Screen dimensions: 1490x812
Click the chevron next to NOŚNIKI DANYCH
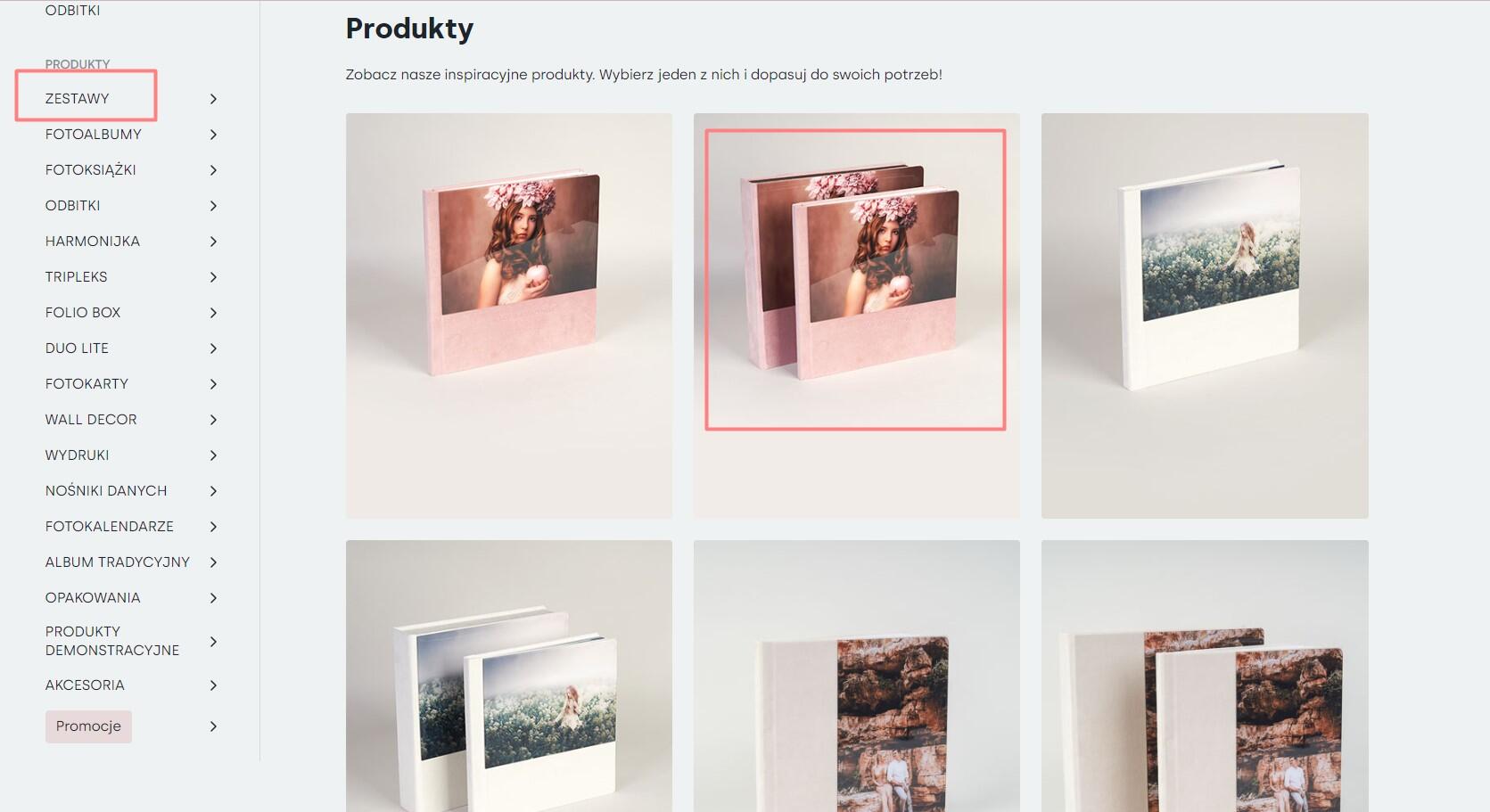[x=213, y=491]
